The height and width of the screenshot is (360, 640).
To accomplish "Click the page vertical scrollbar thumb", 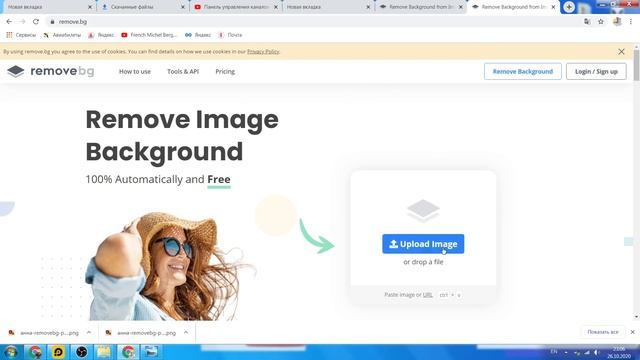I will [636, 65].
